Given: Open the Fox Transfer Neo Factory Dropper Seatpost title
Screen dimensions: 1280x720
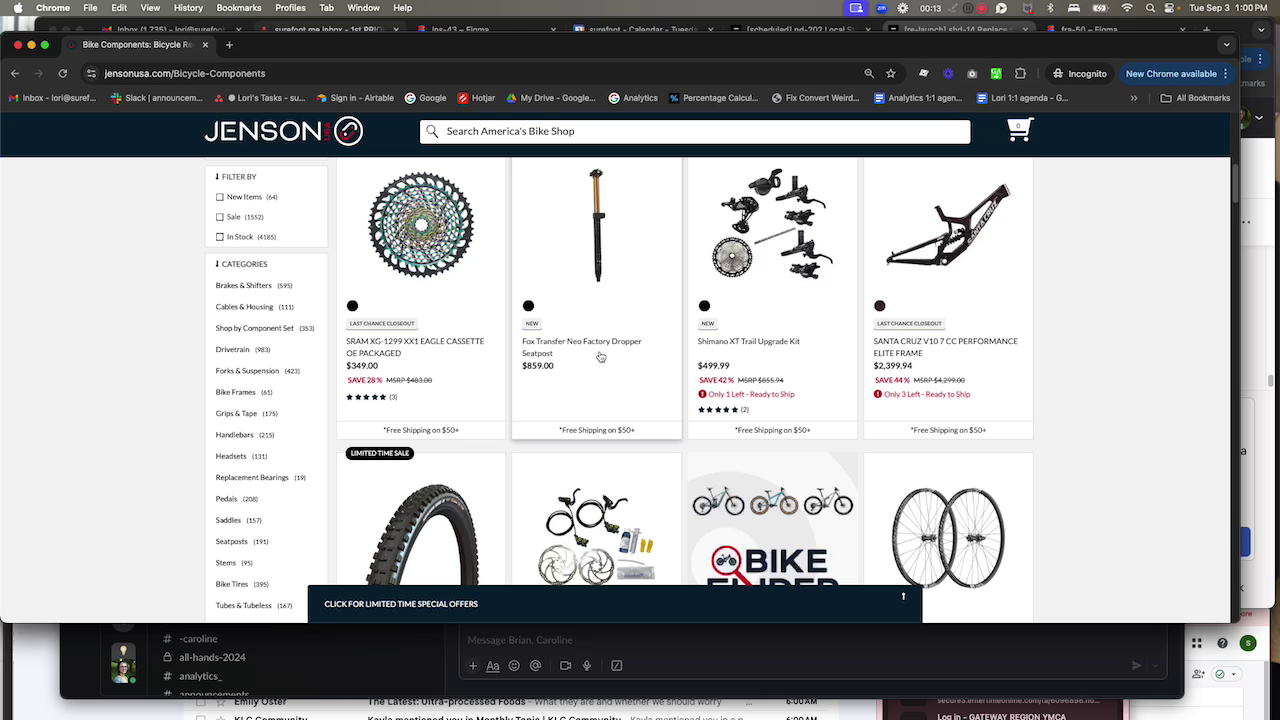Looking at the screenshot, I should [x=582, y=347].
